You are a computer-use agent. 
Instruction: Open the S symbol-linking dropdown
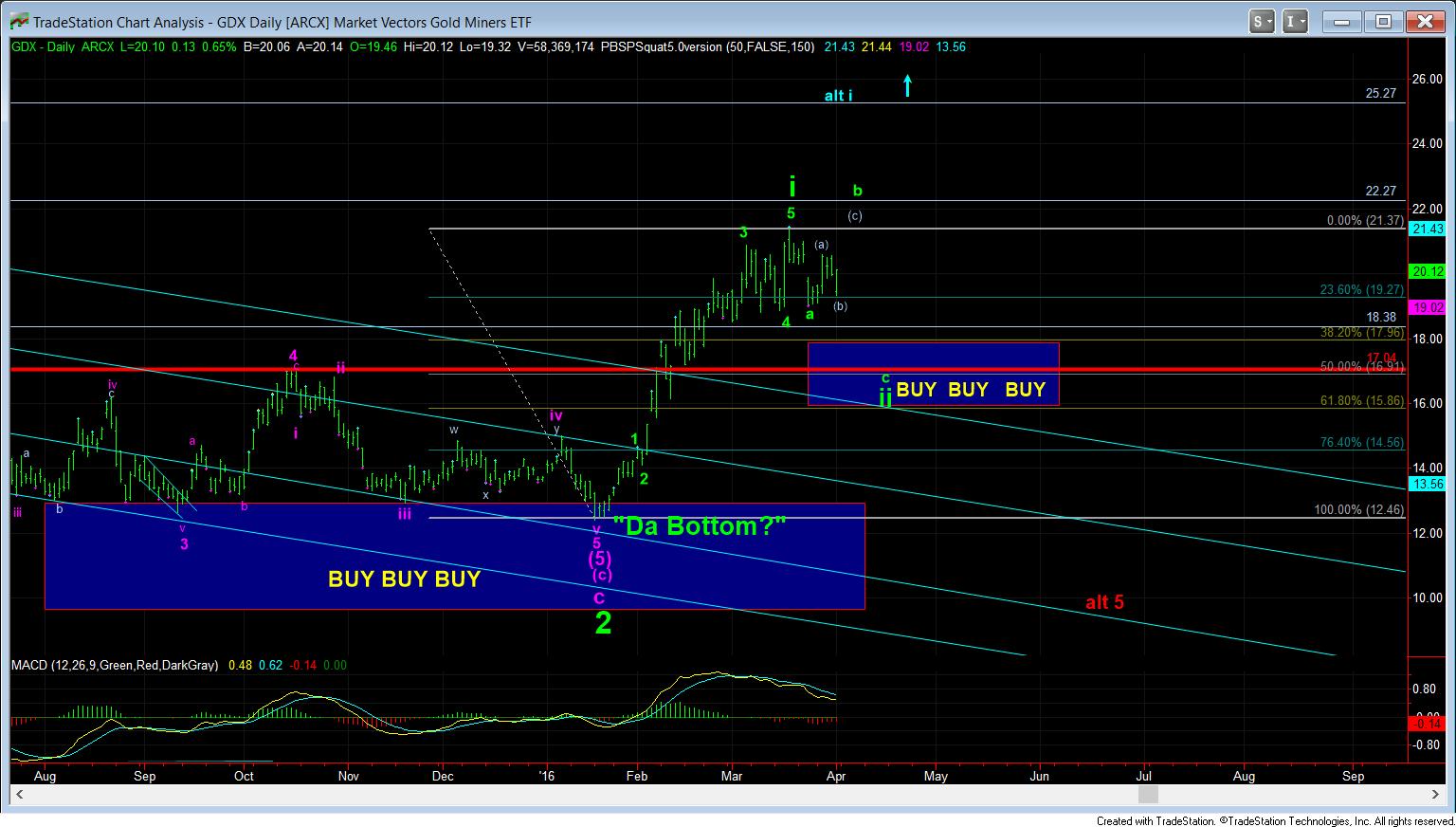pyautogui.click(x=1262, y=22)
